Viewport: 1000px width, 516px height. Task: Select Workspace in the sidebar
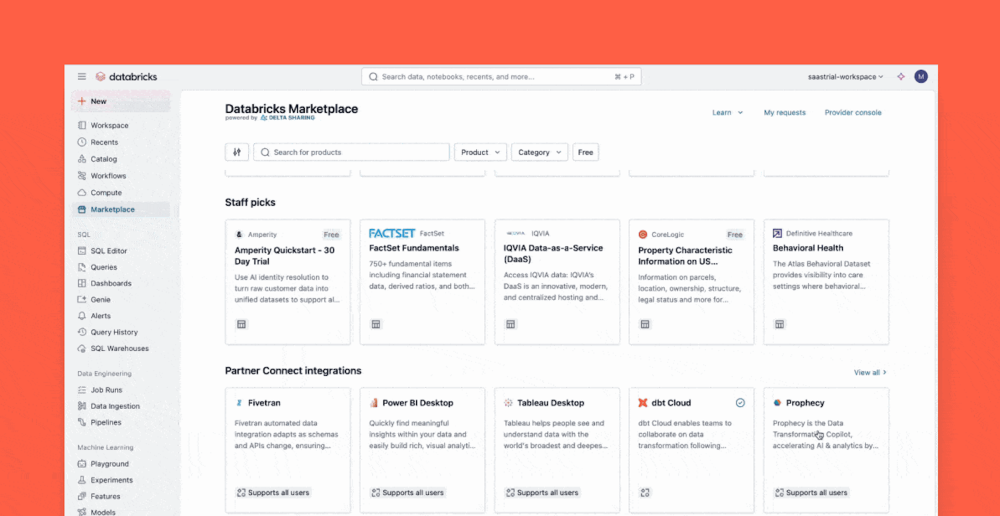tap(121, 126)
